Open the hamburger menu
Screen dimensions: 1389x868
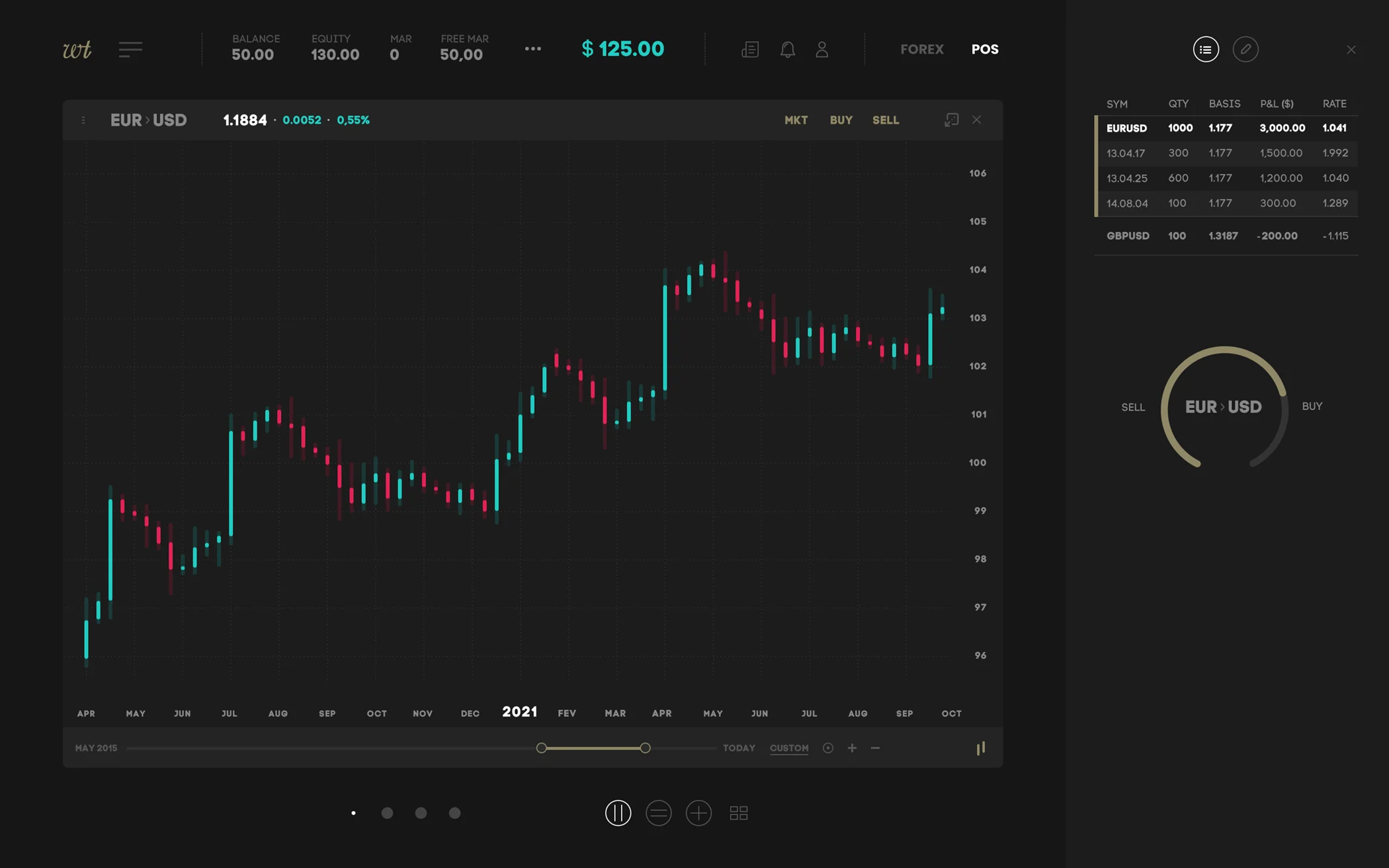[131, 50]
